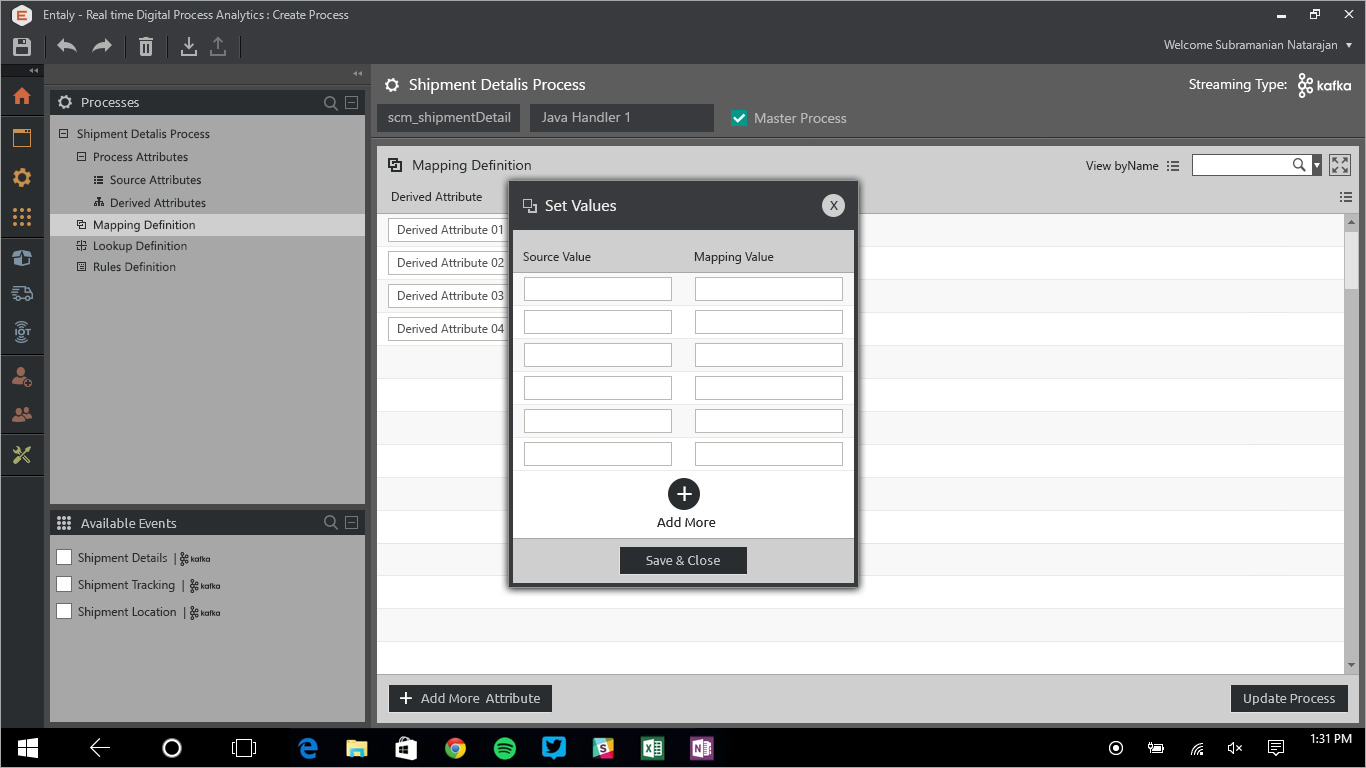The height and width of the screenshot is (768, 1366).
Task: Collapse the Shipment Detalis Process tree node
Action: (x=64, y=134)
